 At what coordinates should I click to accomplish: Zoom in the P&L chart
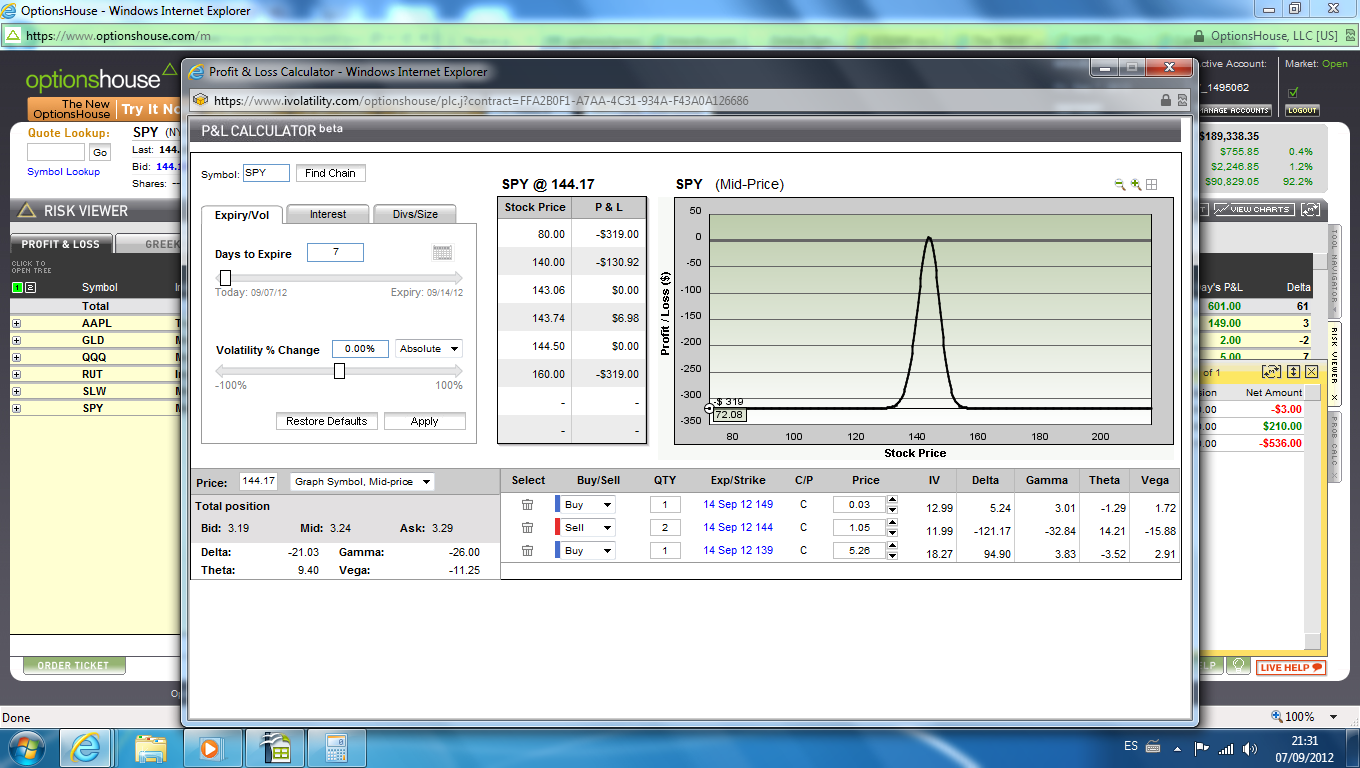pos(1136,185)
